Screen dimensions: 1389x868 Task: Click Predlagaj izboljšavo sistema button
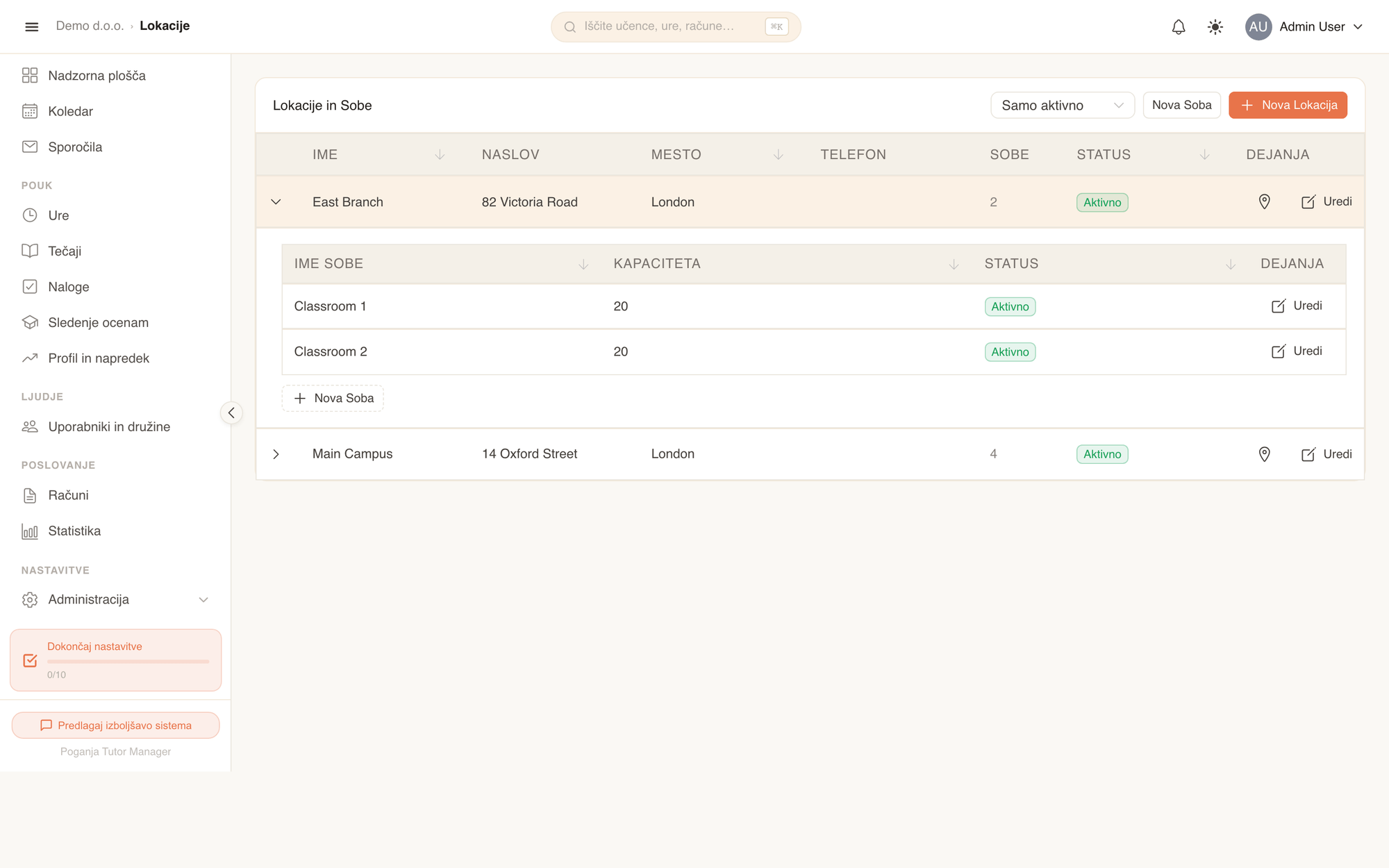116,726
